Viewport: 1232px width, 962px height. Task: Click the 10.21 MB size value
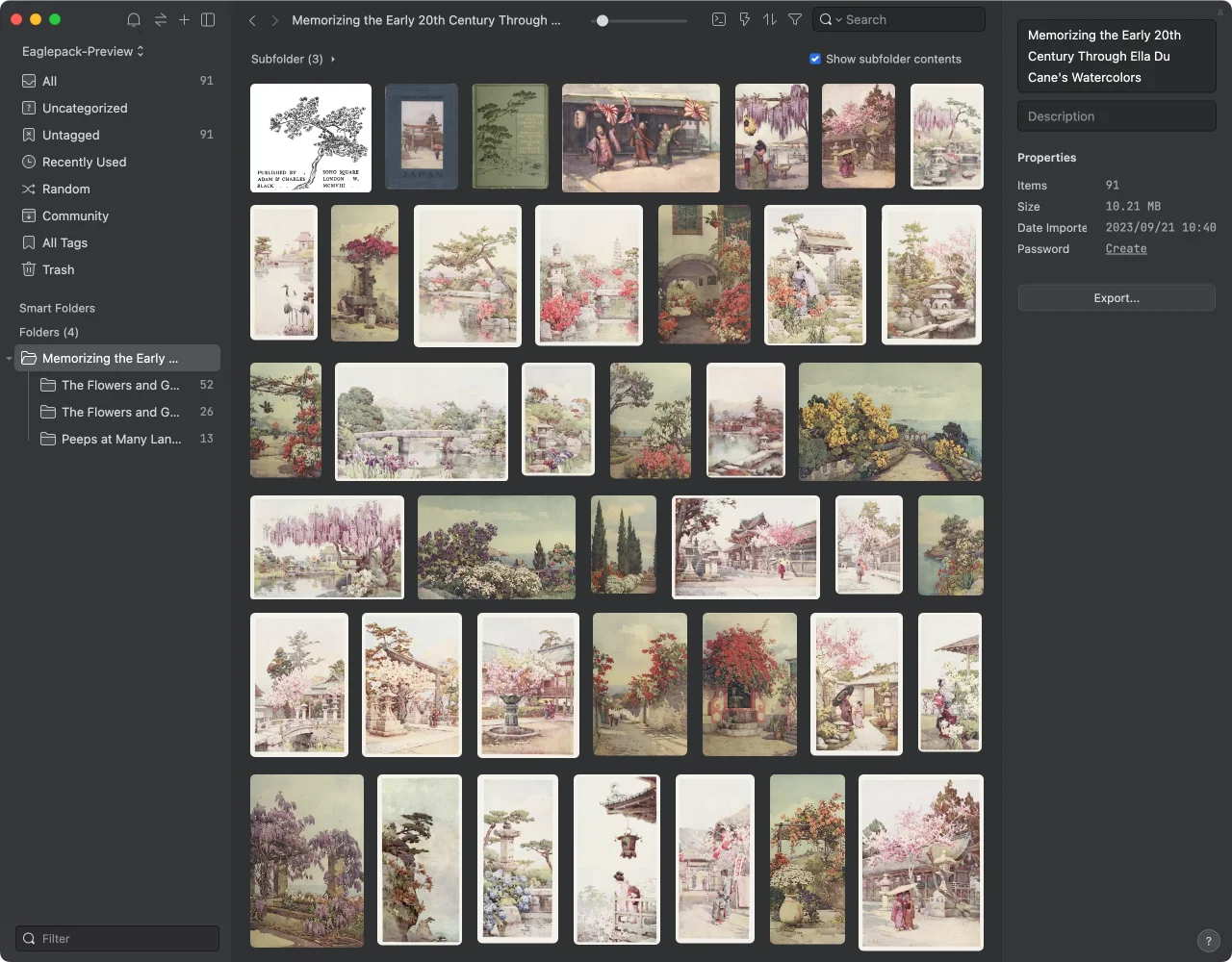[x=1133, y=206]
